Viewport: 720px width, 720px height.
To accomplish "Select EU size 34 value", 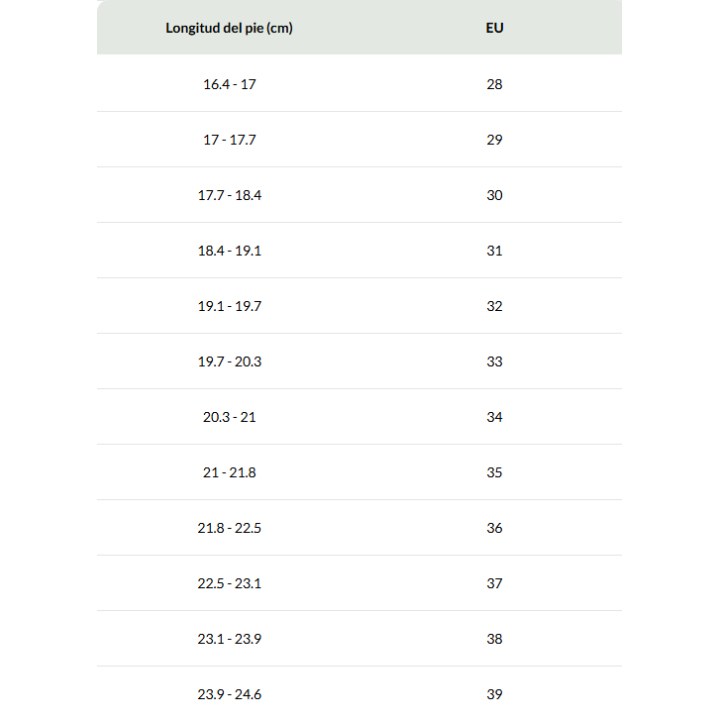I will pyautogui.click(x=495, y=417).
